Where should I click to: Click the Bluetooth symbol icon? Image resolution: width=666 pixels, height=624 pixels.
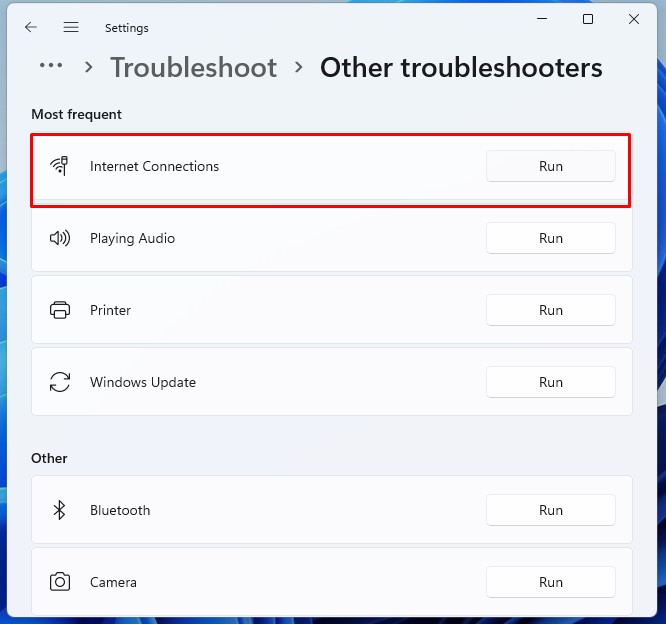coord(59,510)
